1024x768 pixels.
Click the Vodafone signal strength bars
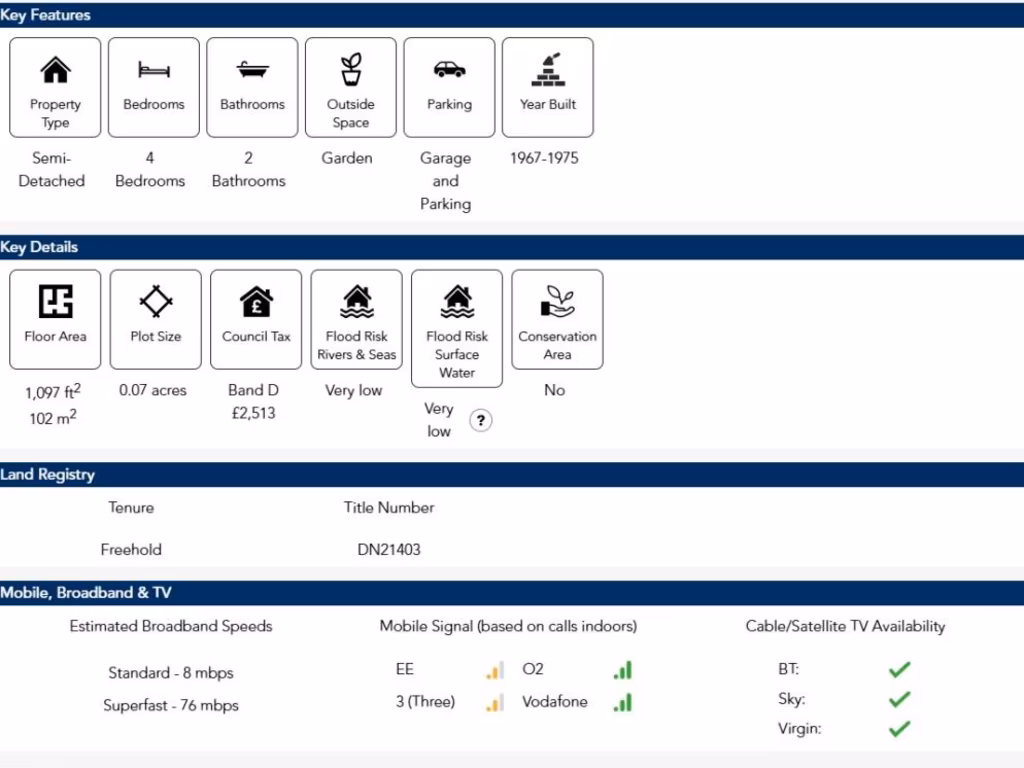(623, 702)
